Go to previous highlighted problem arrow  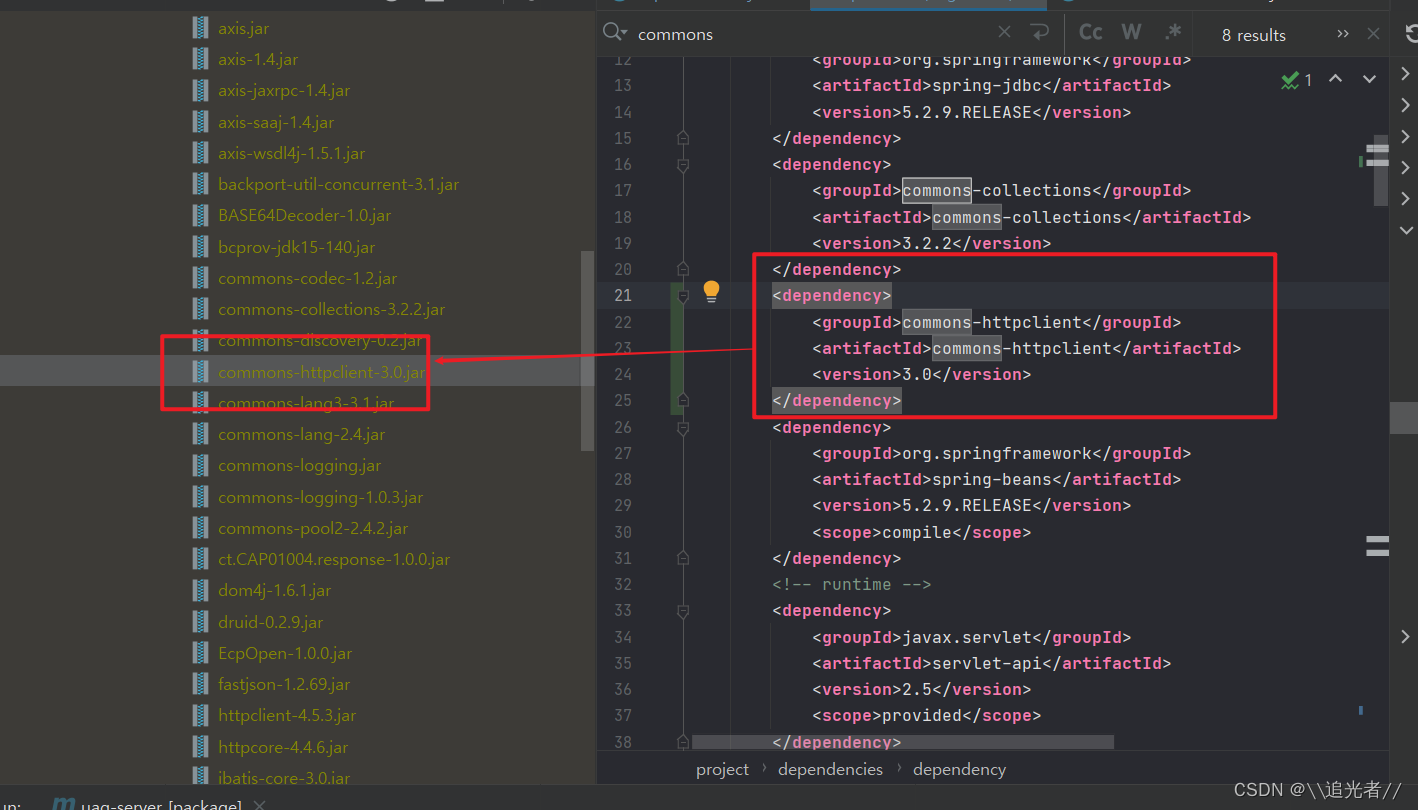click(1335, 79)
